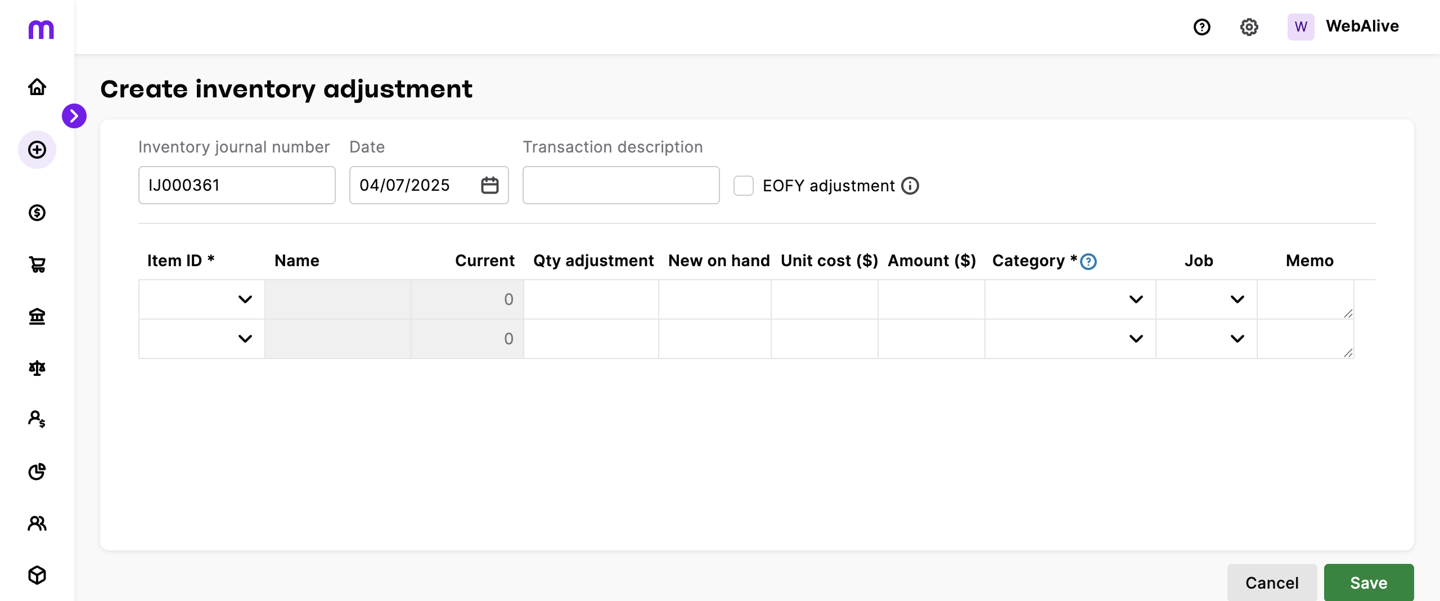This screenshot has height=601, width=1440.
Task: Open the Banking icon in sidebar
Action: pyautogui.click(x=37, y=316)
